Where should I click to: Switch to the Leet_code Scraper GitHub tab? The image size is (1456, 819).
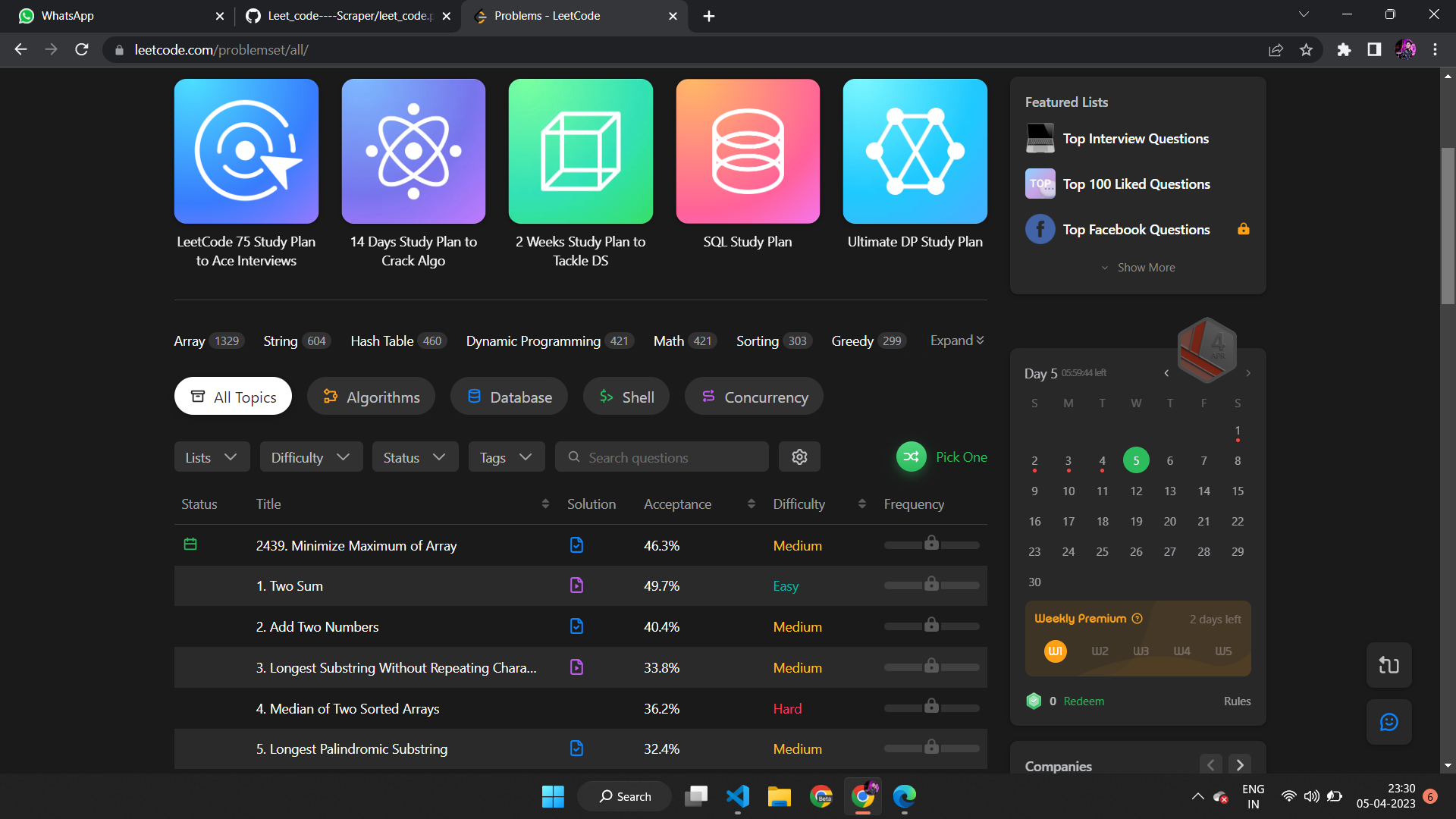(x=349, y=16)
